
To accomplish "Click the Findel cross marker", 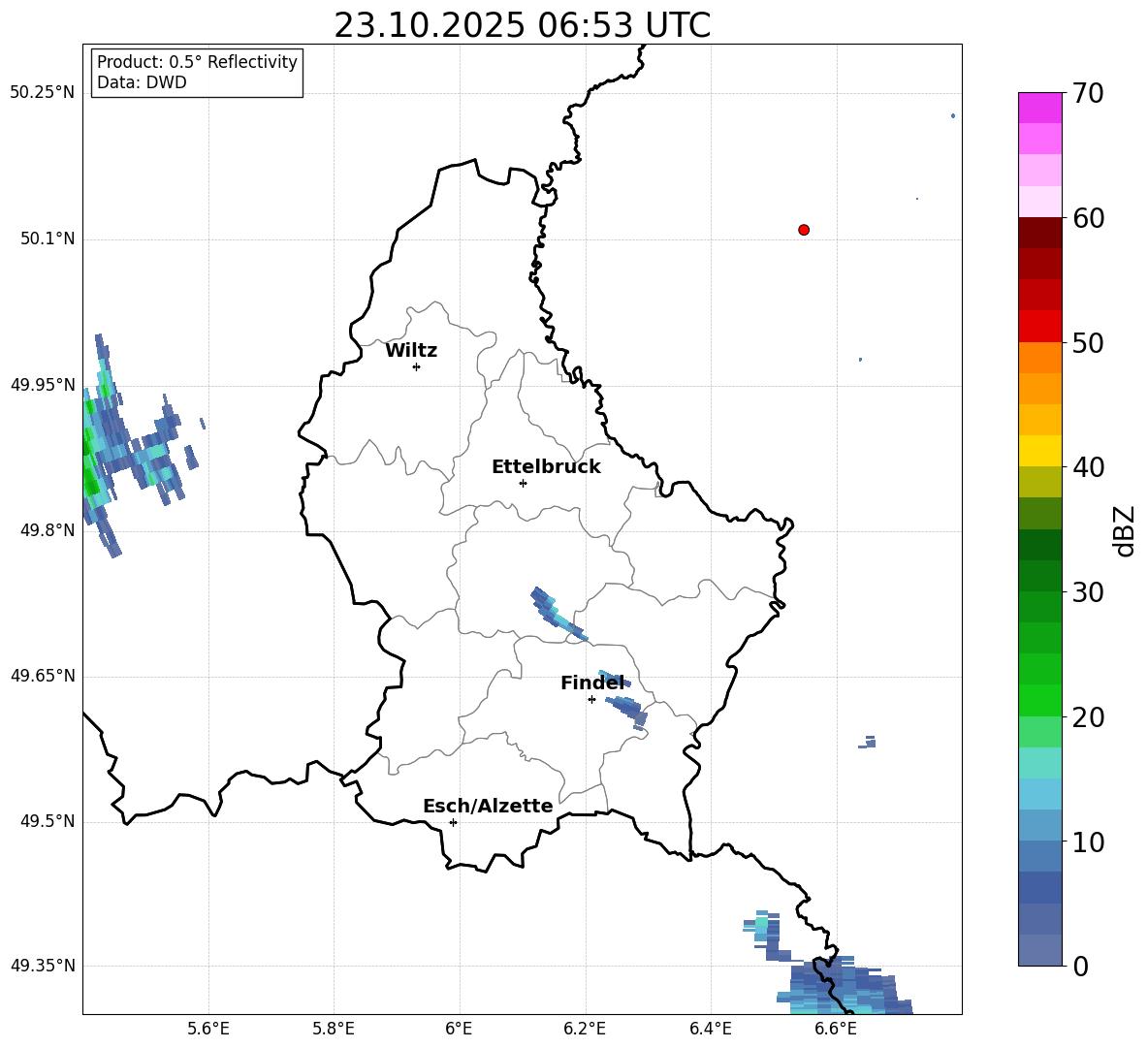I will (592, 700).
